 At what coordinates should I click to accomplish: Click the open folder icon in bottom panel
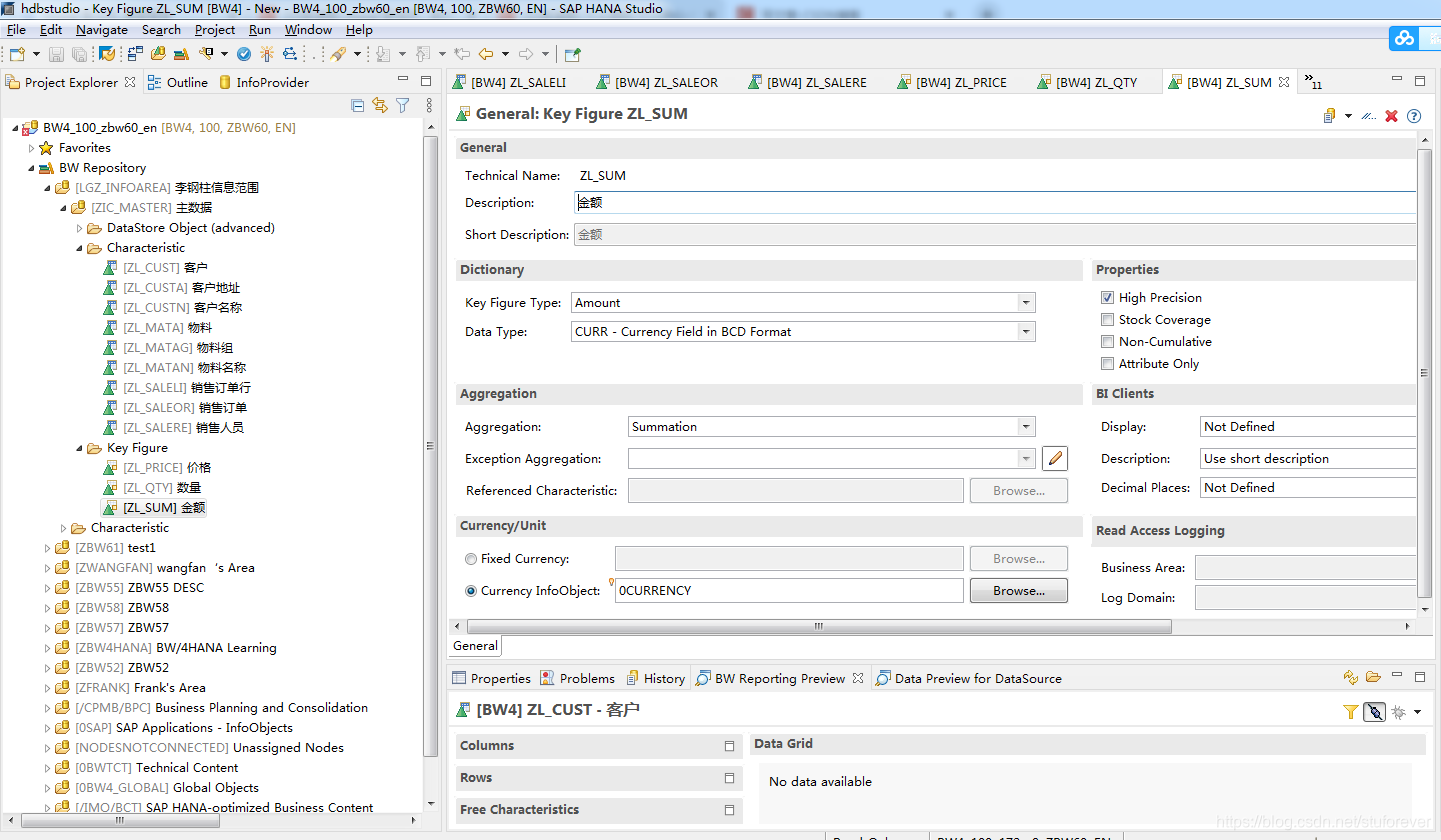pyautogui.click(x=1373, y=677)
